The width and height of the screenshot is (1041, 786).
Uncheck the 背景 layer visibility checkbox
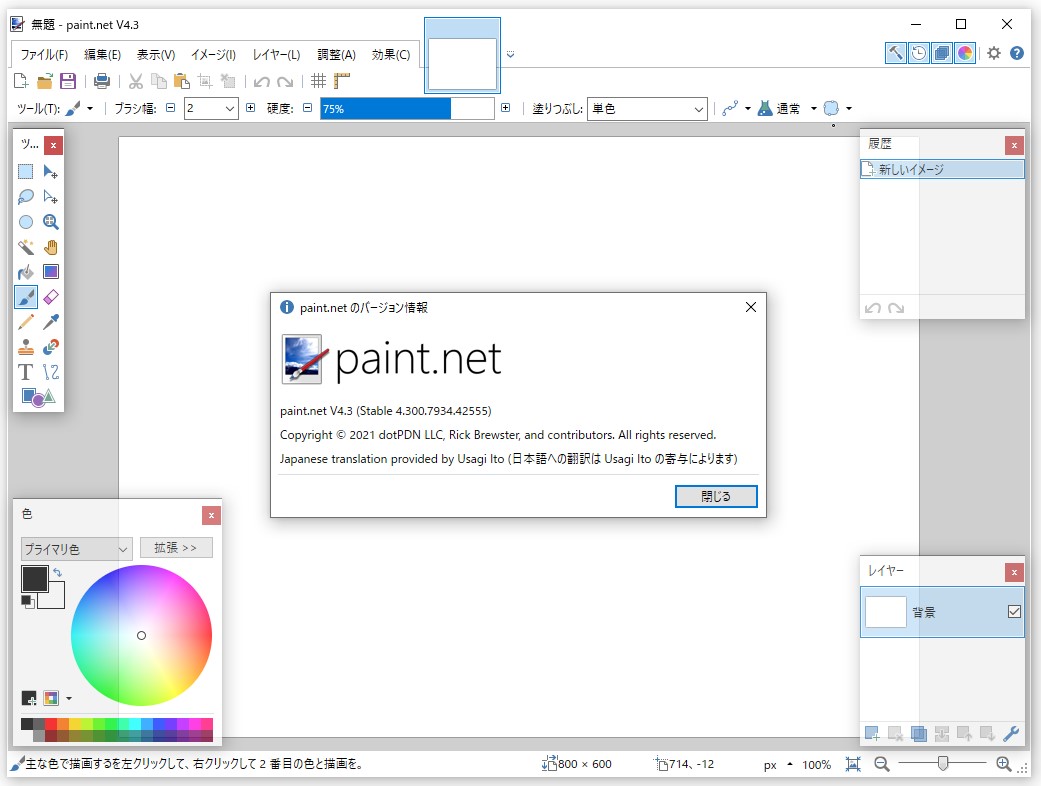[1016, 611]
